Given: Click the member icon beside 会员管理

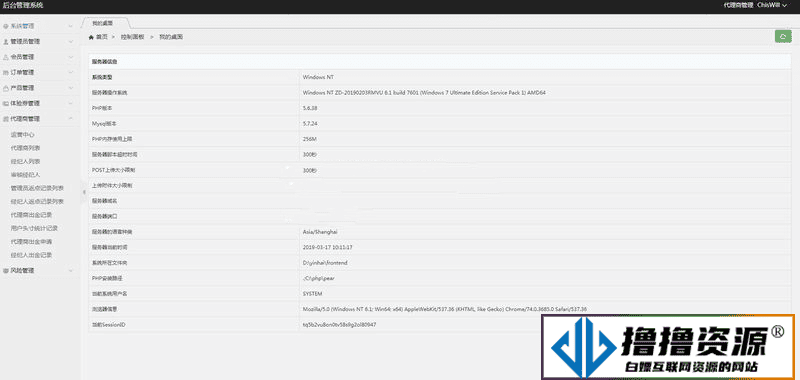Looking at the screenshot, I should (x=6, y=57).
